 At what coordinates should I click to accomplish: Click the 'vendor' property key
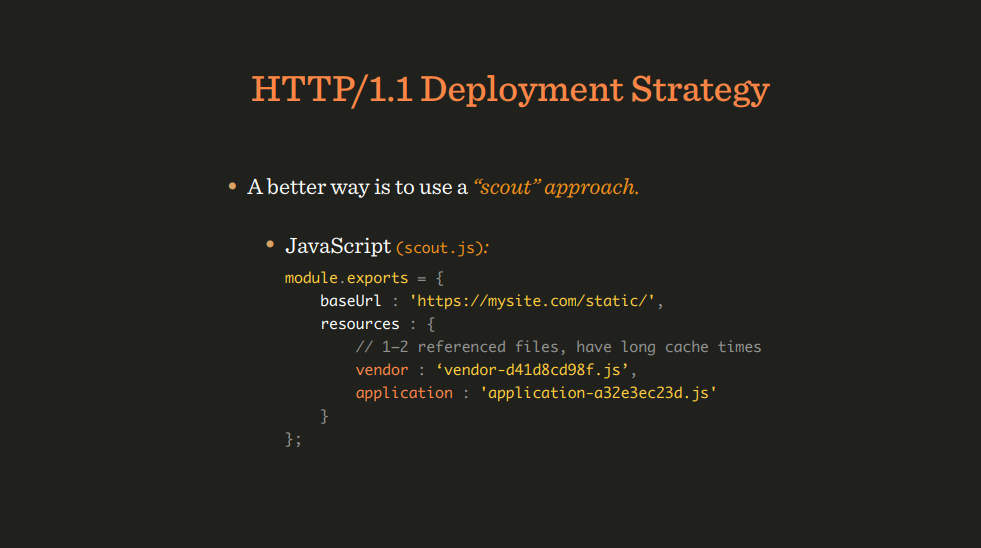(382, 370)
